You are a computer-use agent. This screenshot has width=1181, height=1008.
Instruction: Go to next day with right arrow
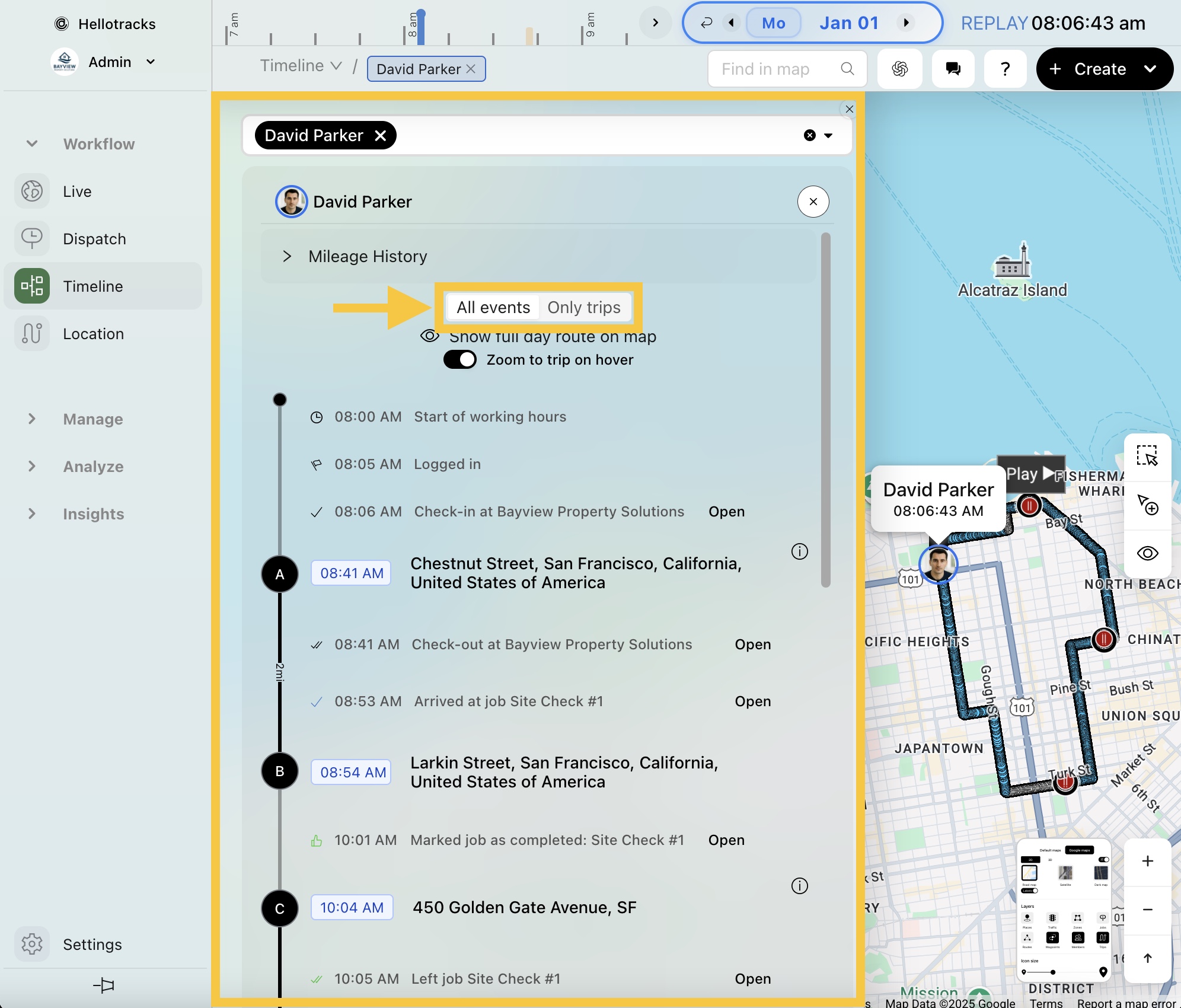coord(906,23)
